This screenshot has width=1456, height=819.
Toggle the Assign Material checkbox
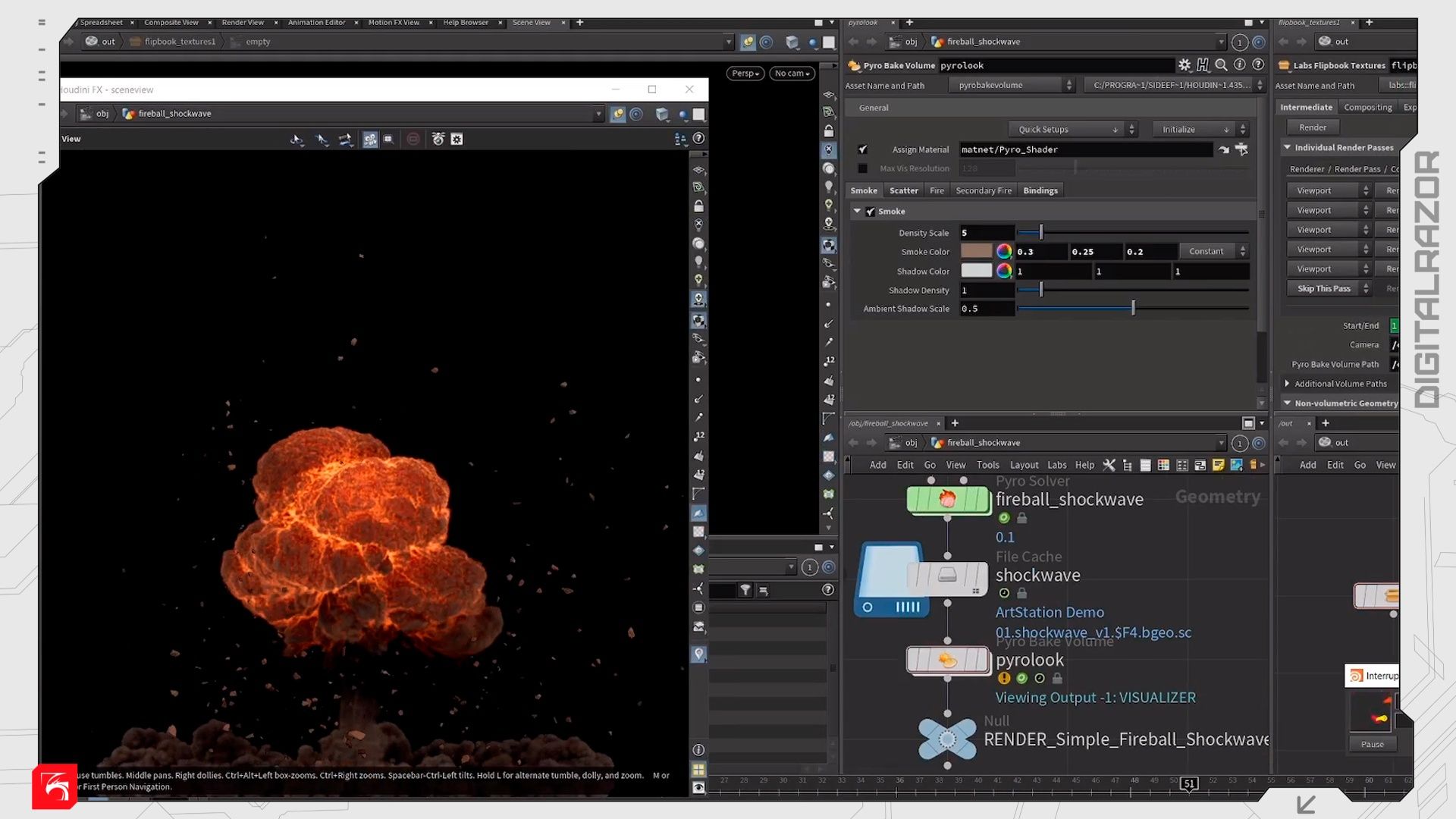point(863,150)
